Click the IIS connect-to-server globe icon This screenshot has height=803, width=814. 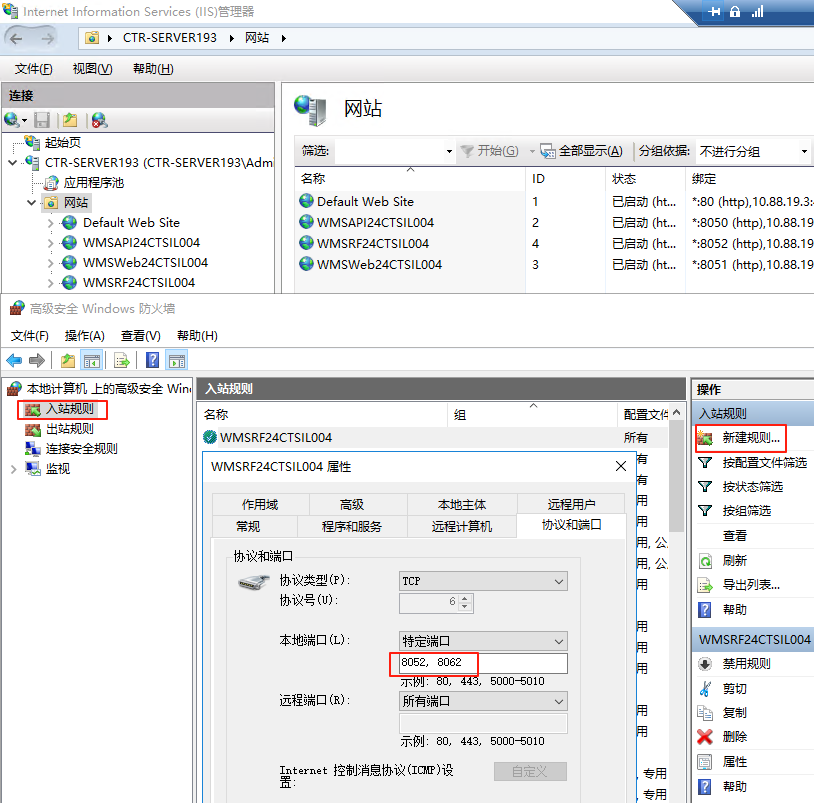tap(12, 120)
